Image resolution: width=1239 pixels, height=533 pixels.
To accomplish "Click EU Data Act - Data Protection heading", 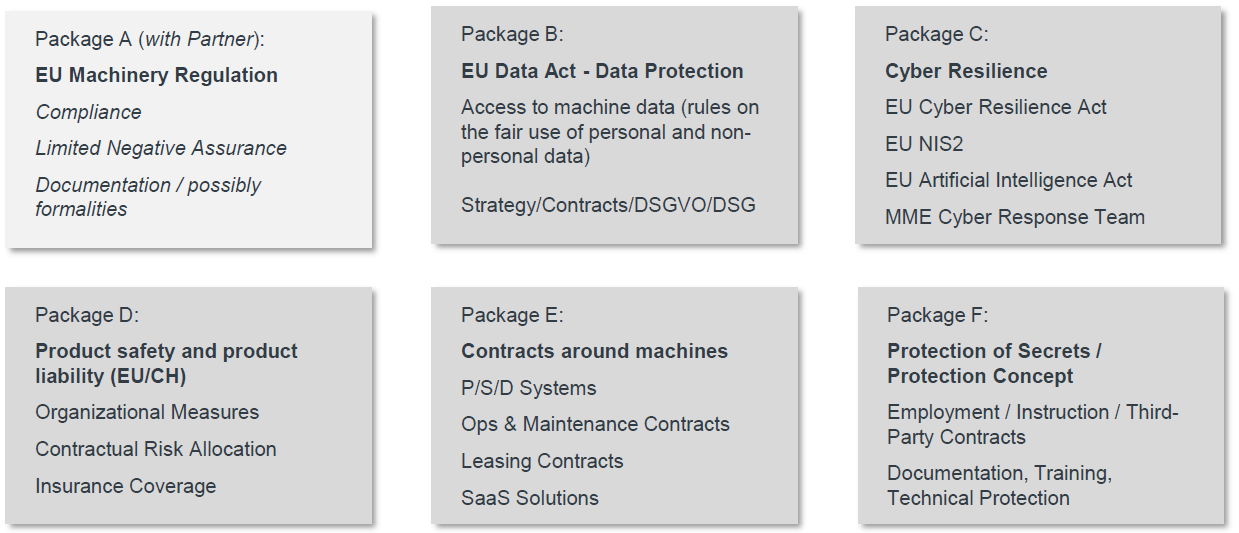I will [x=602, y=71].
